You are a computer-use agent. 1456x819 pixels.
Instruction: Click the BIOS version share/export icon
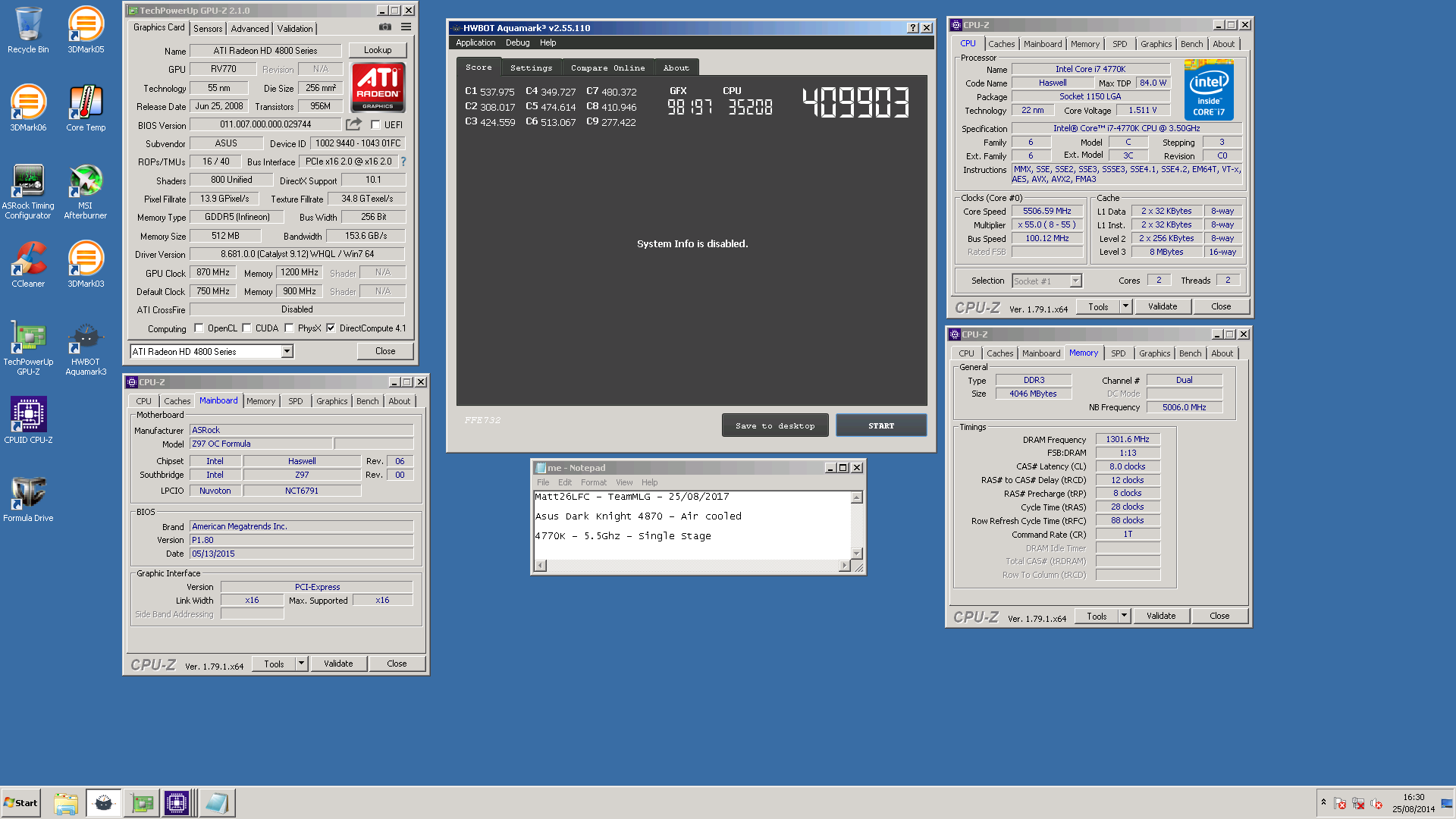click(354, 124)
